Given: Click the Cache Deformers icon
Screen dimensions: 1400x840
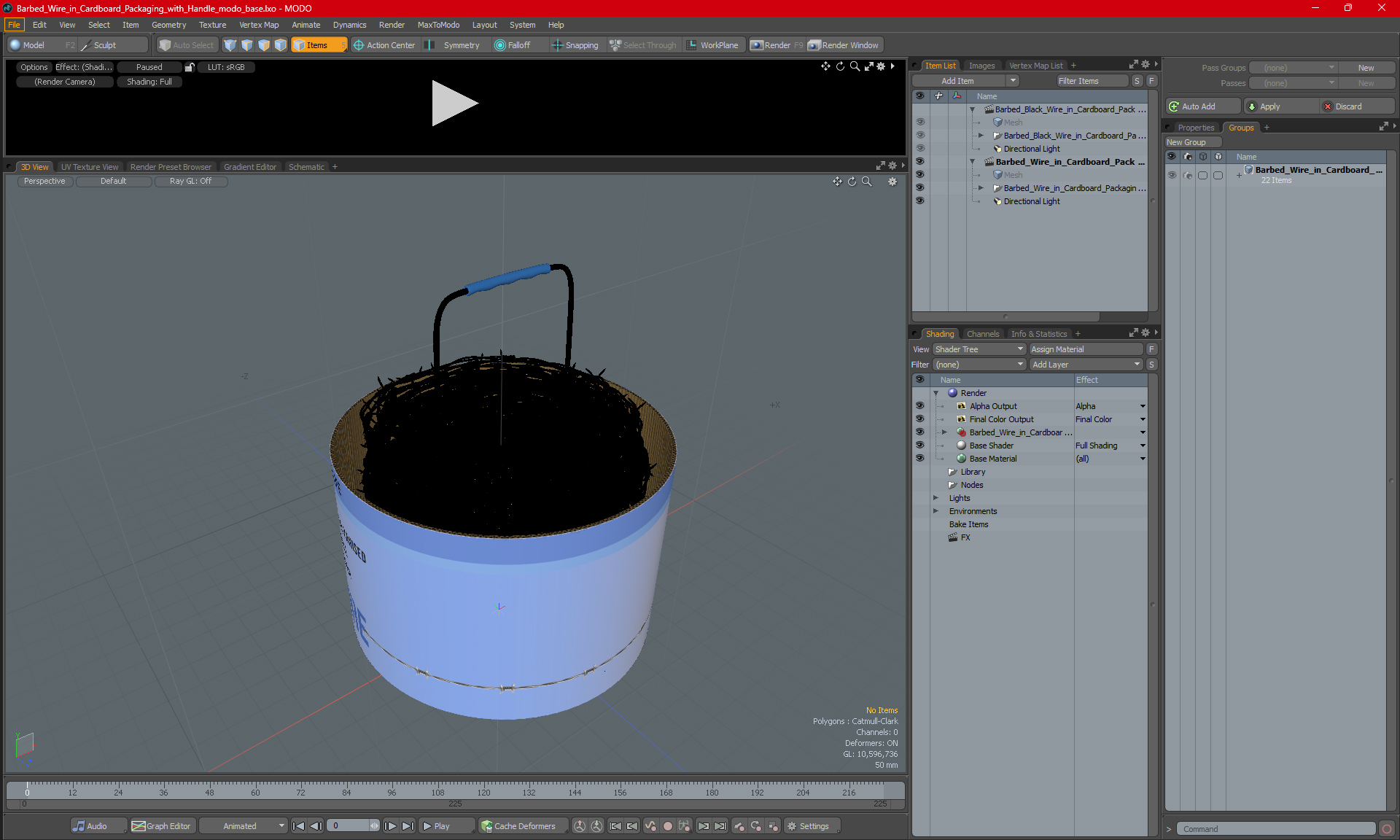Looking at the screenshot, I should [486, 826].
